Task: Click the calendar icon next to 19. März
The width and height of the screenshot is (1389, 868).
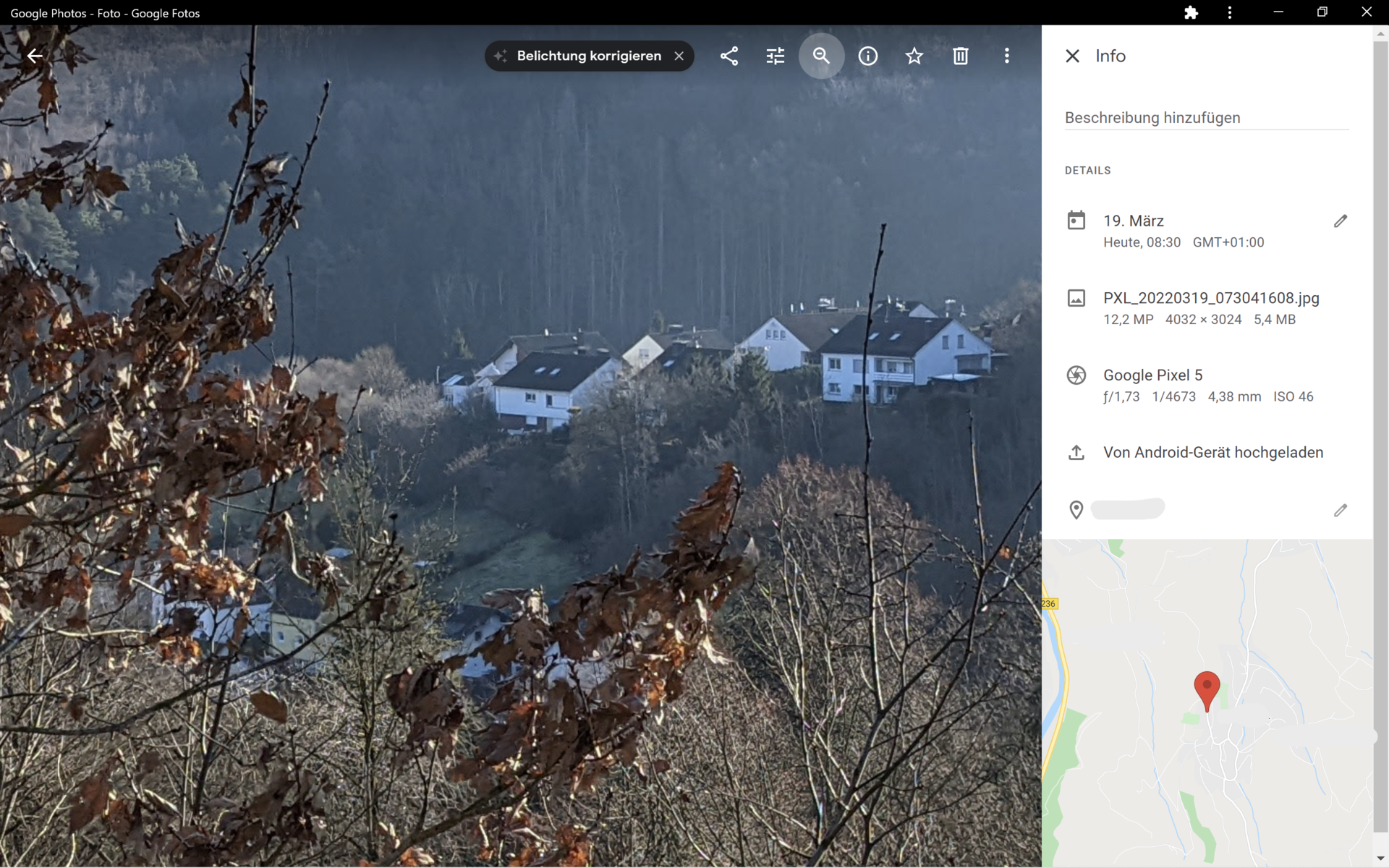Action: tap(1076, 220)
